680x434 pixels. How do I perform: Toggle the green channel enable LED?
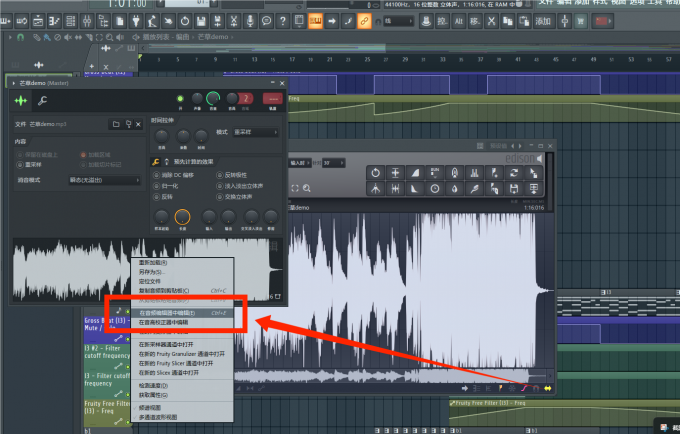[x=180, y=99]
